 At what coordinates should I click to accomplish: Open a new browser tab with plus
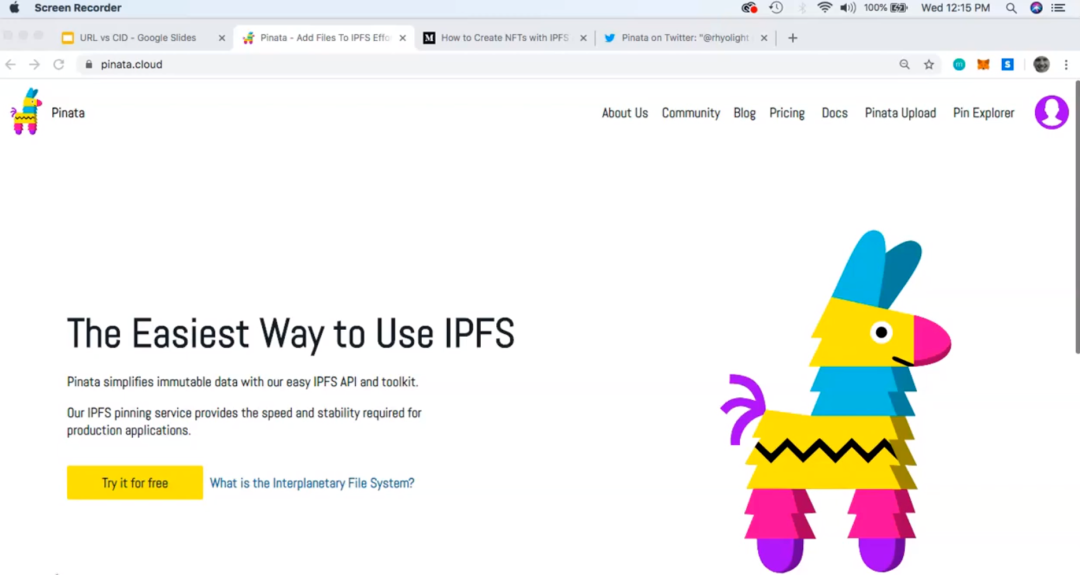tap(792, 38)
